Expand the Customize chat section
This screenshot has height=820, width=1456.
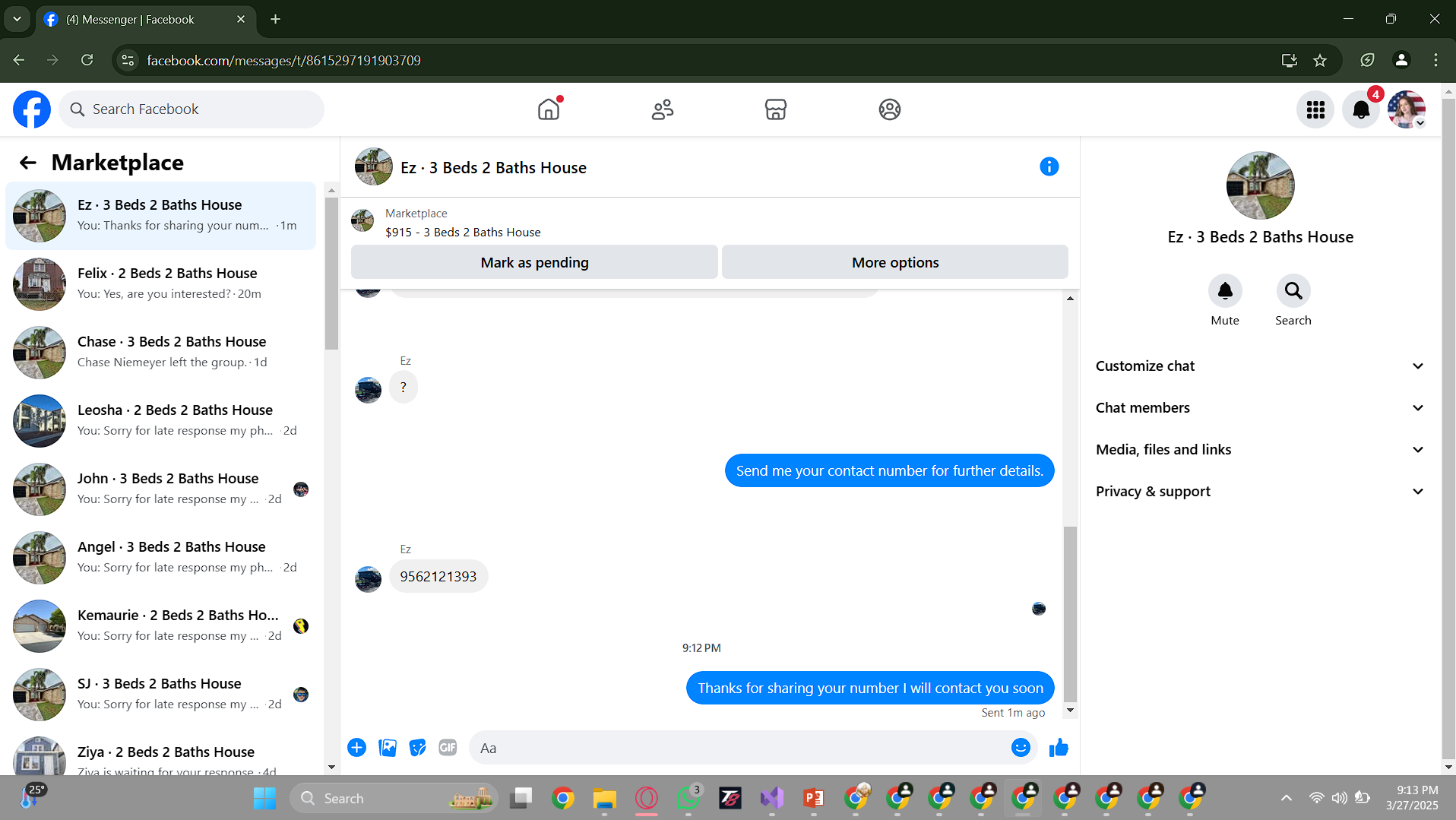point(1259,366)
